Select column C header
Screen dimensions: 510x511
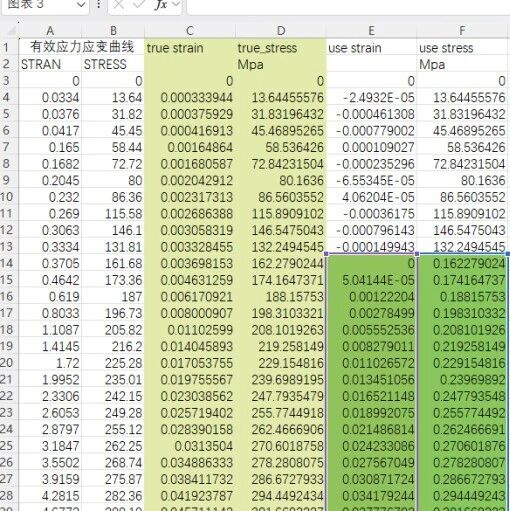click(190, 31)
